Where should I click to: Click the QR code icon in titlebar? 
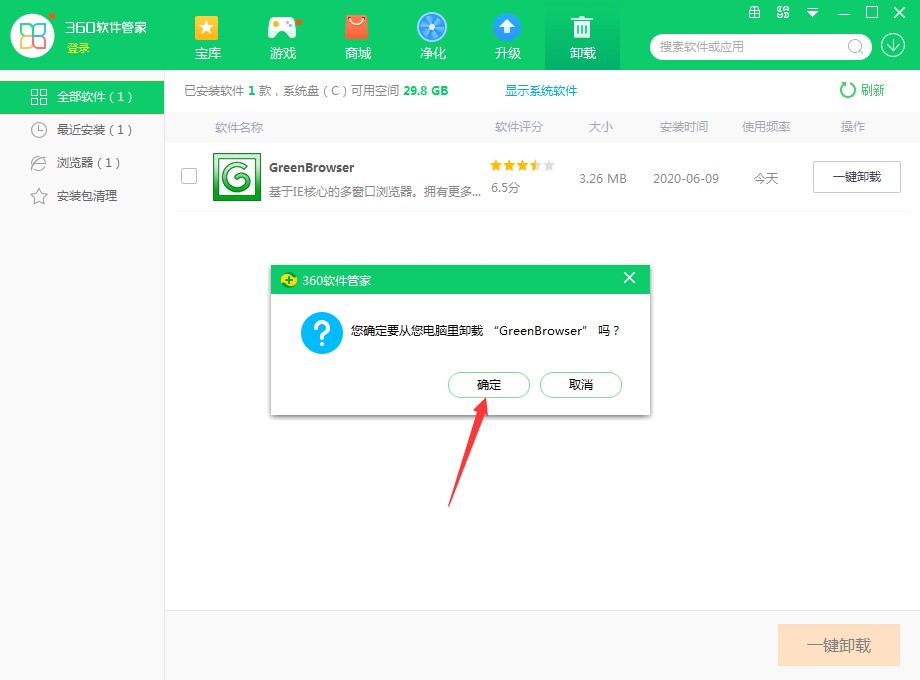785,13
